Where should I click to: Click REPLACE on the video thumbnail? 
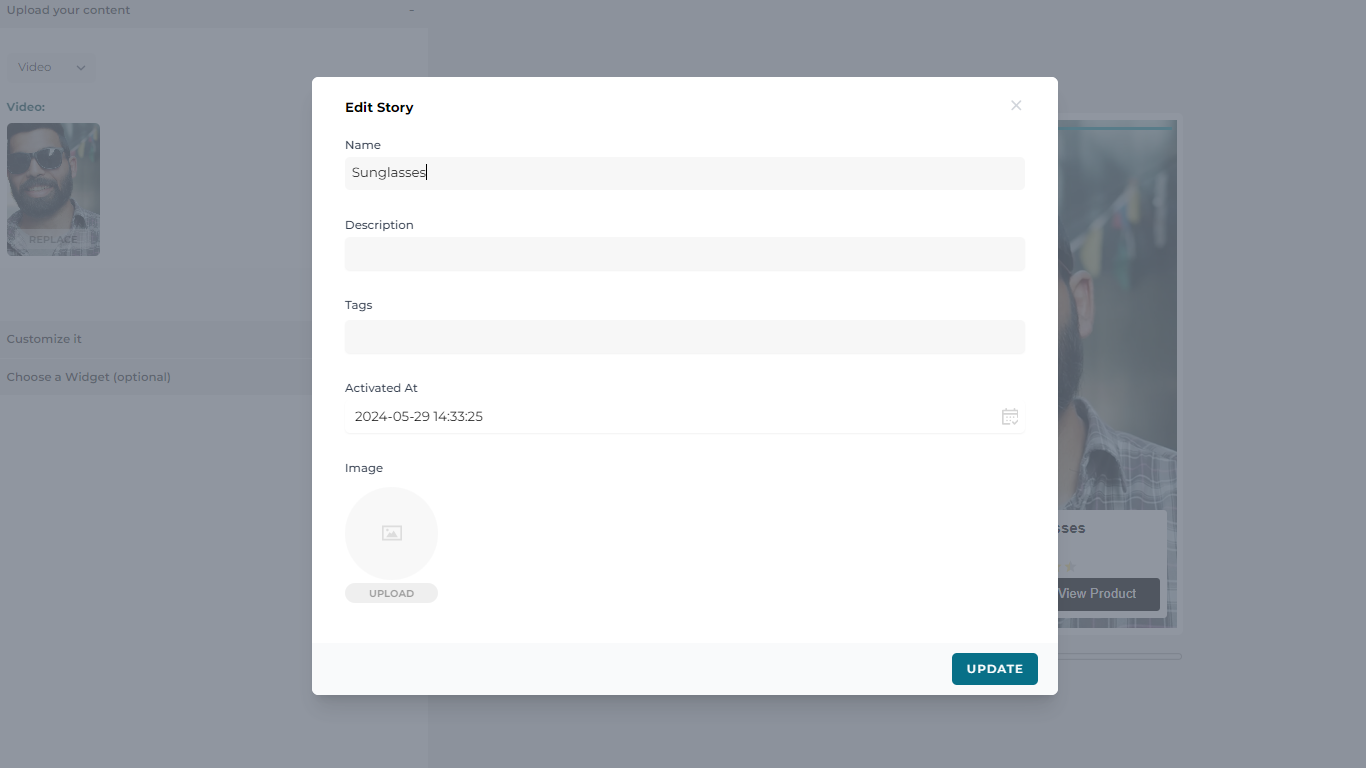tap(53, 239)
